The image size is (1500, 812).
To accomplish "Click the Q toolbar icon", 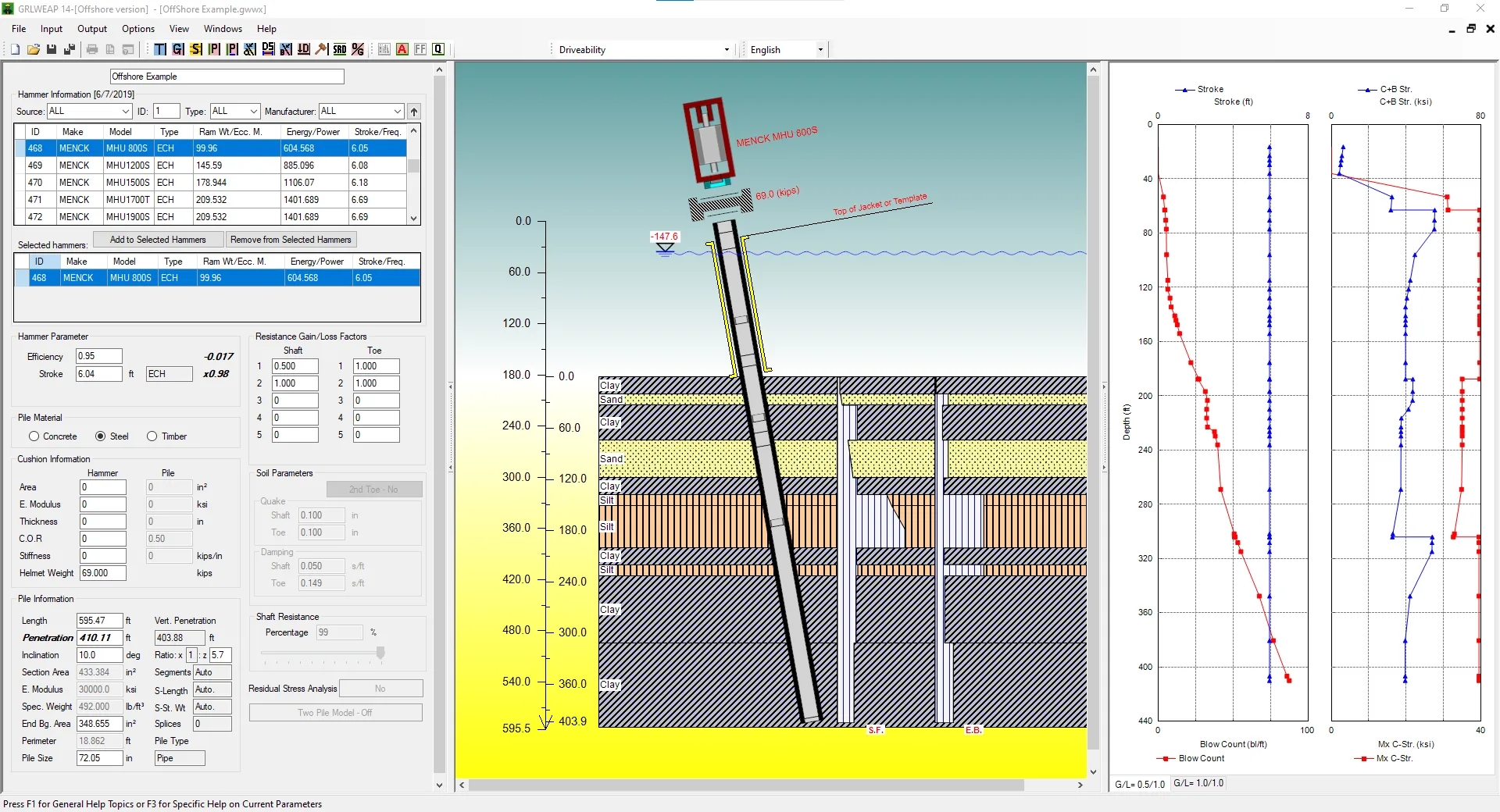I will point(438,49).
